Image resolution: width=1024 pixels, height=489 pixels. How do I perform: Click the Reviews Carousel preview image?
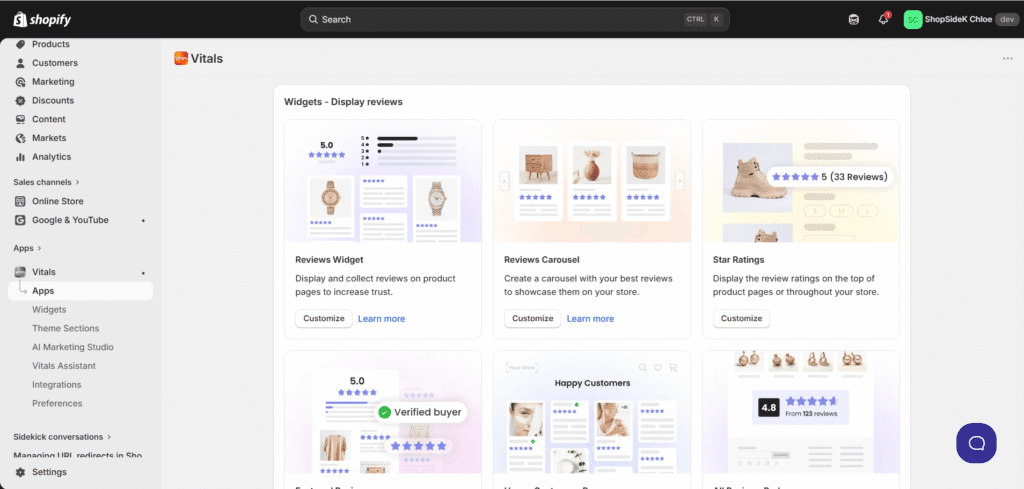coord(592,181)
